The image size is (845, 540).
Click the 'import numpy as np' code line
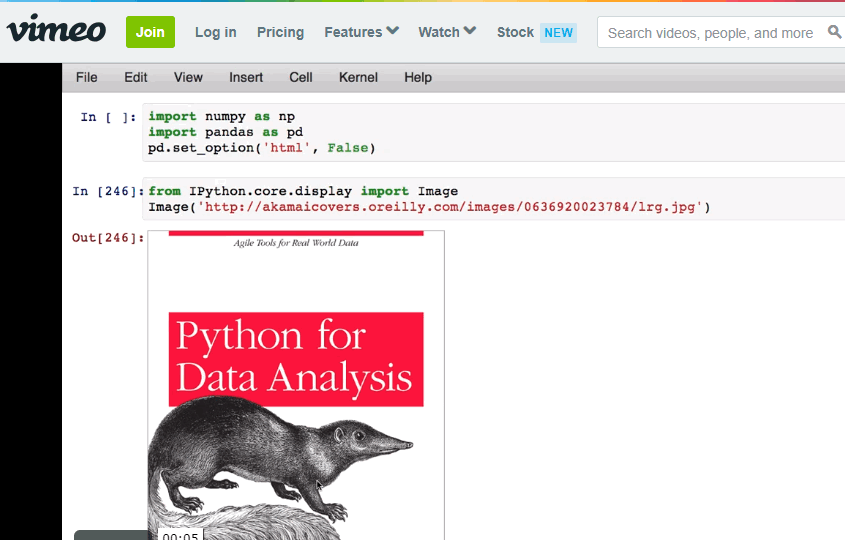coord(221,116)
